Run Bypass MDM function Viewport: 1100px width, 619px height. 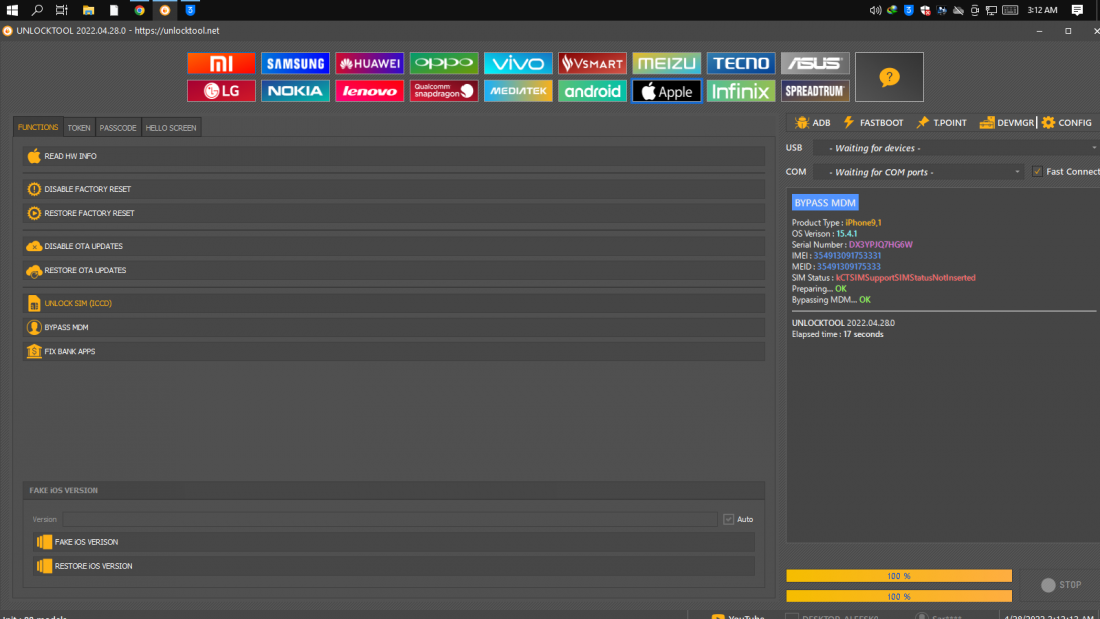(x=394, y=327)
